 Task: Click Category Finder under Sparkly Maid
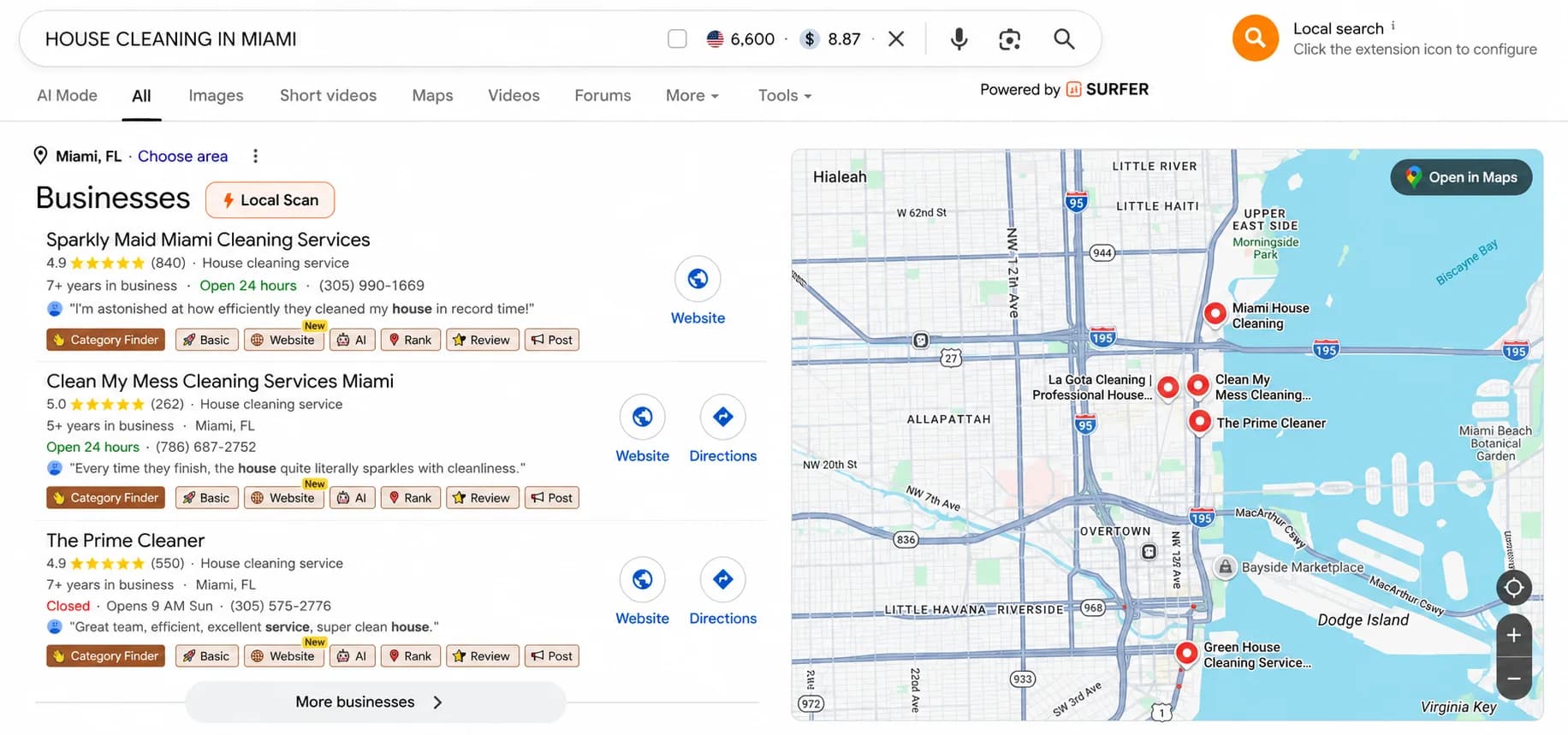(x=105, y=340)
